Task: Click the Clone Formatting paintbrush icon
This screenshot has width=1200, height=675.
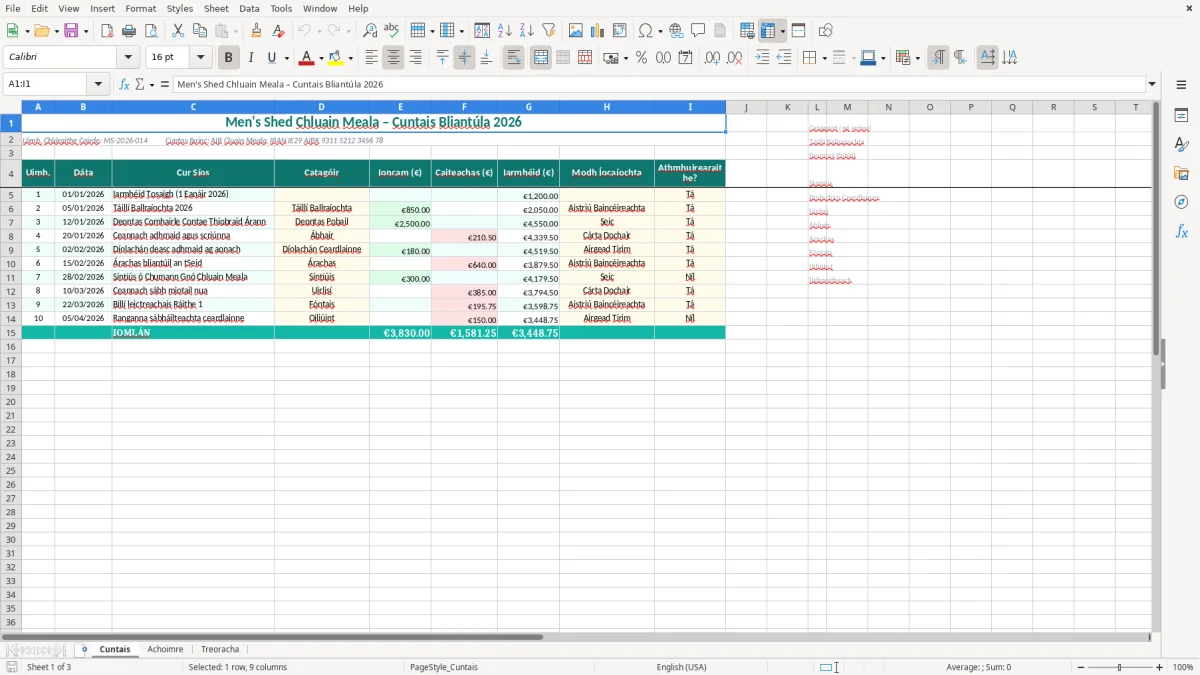Action: [x=257, y=31]
